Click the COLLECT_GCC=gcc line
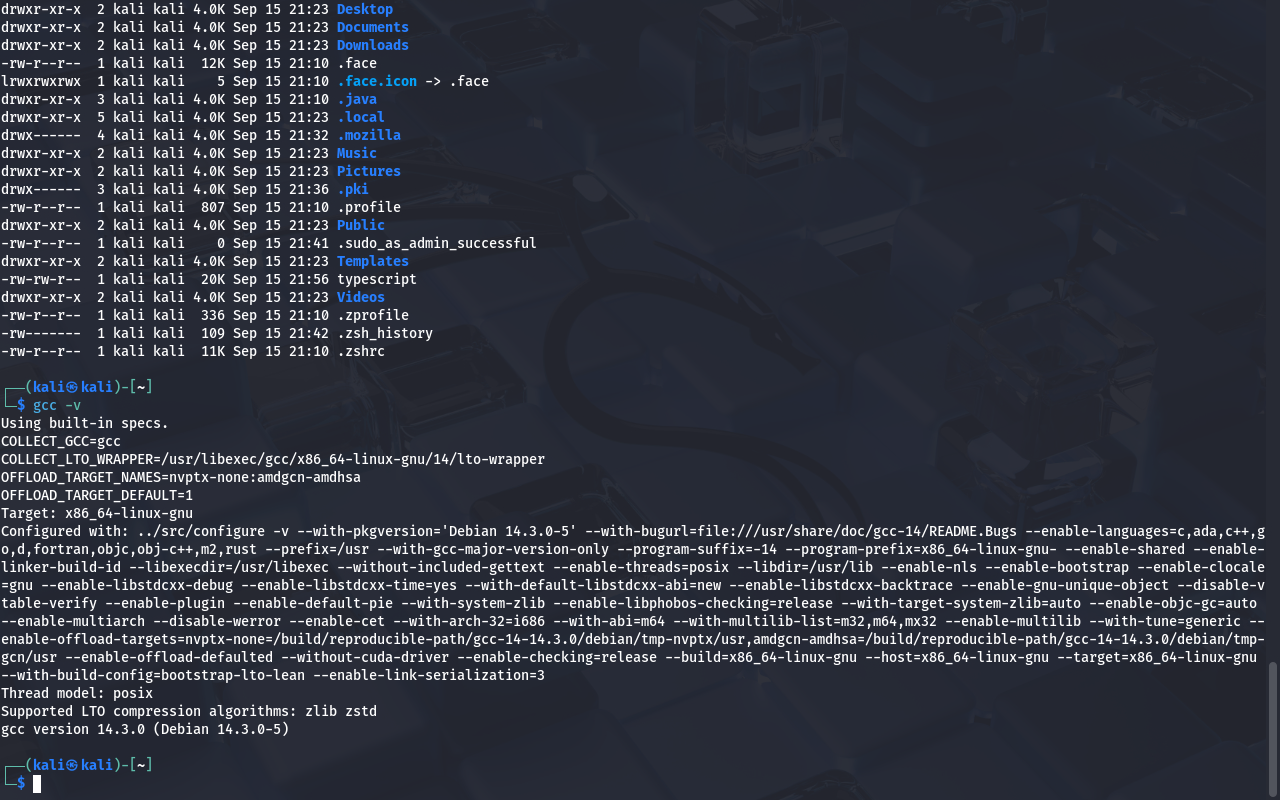The image size is (1280, 800). pyautogui.click(x=61, y=441)
